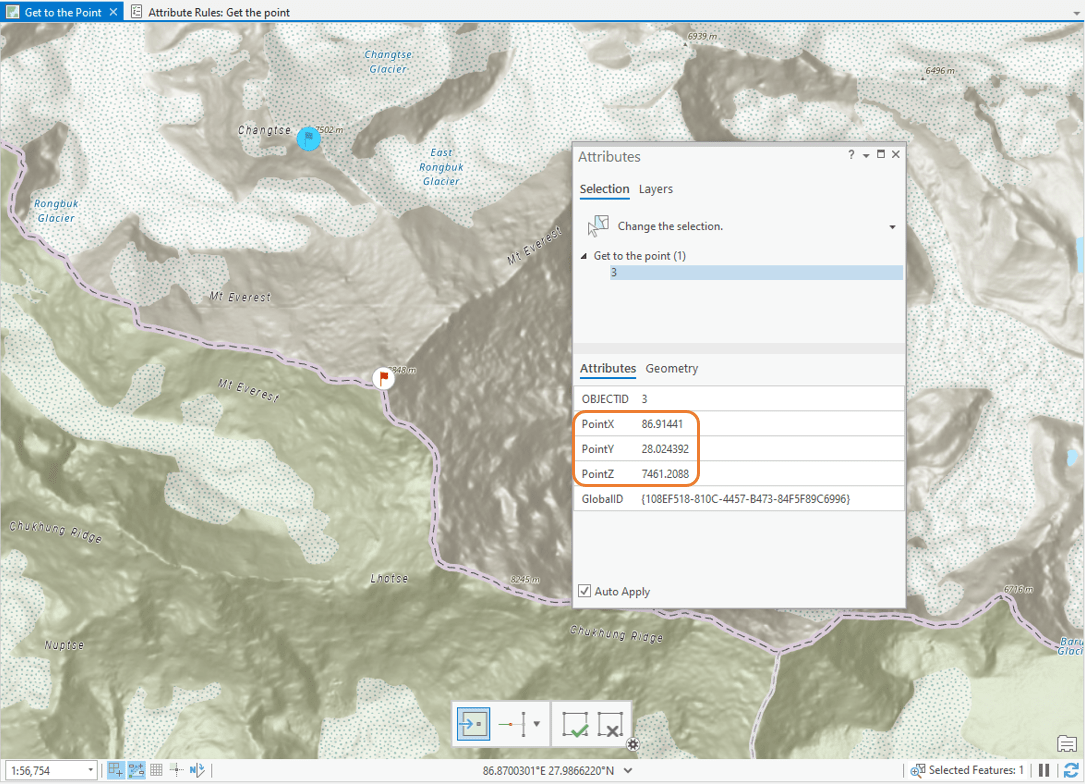
Task: Refresh the map view
Action: coord(1071,770)
